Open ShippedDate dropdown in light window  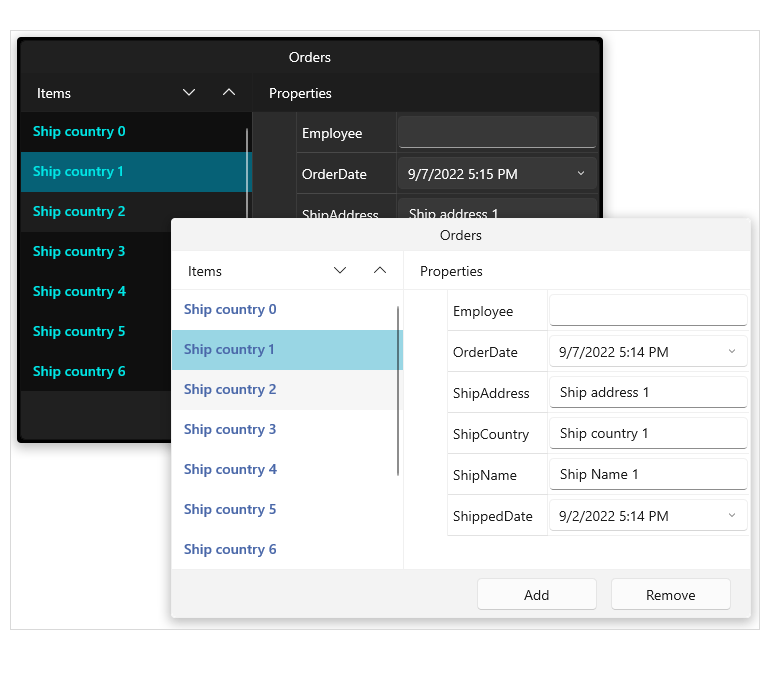tap(732, 516)
